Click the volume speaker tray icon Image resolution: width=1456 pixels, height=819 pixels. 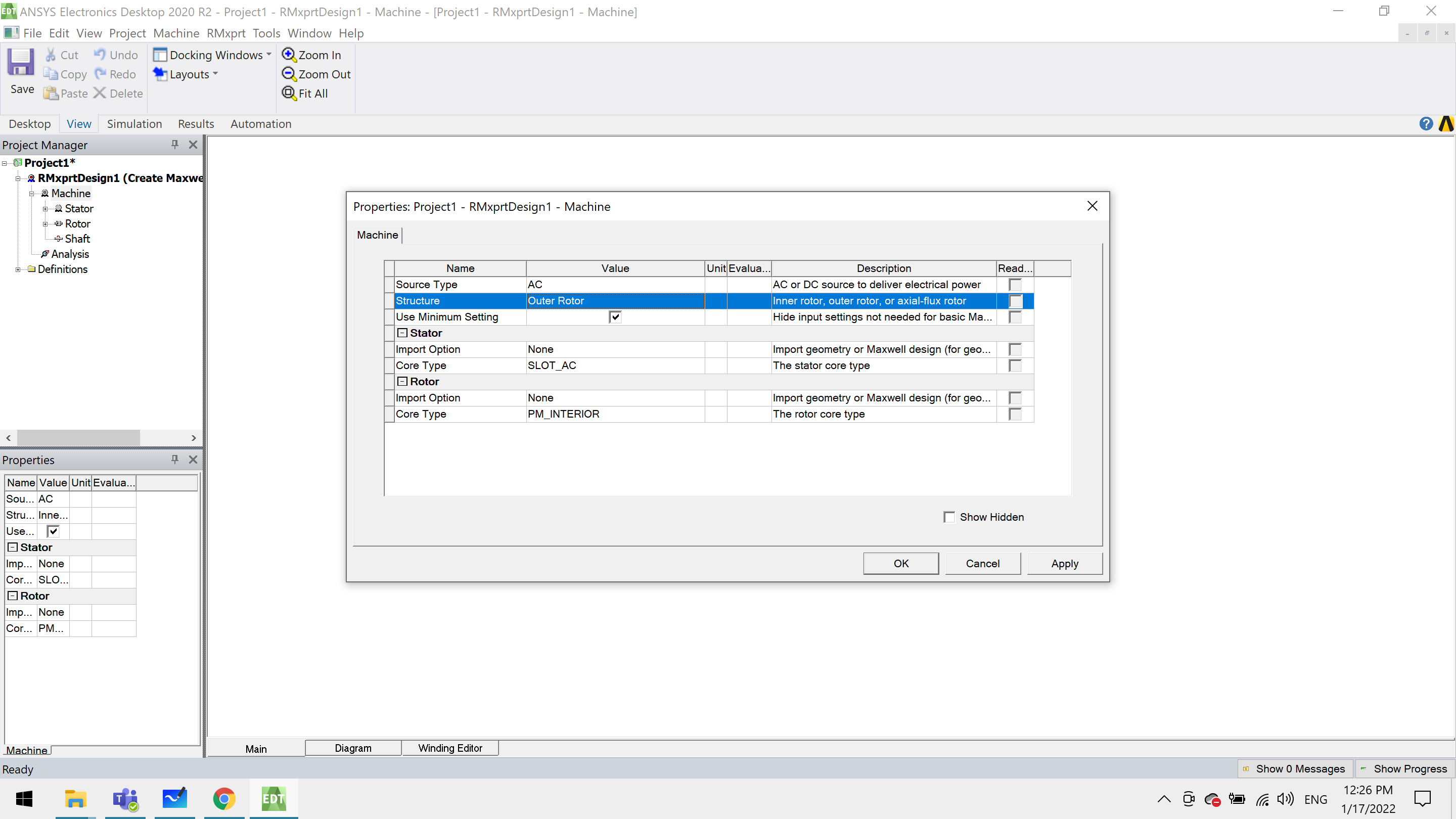tap(1285, 799)
